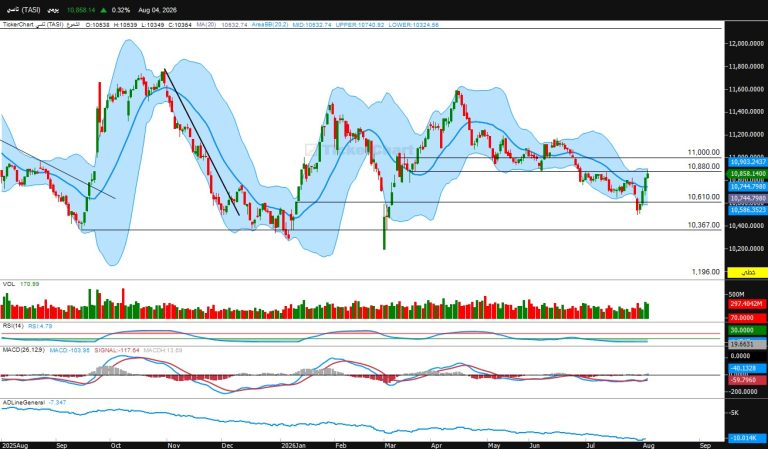Viewport: 768px width, 449px height.
Task: Select the blue -40.1328 MACD value tag
Action: (747, 368)
